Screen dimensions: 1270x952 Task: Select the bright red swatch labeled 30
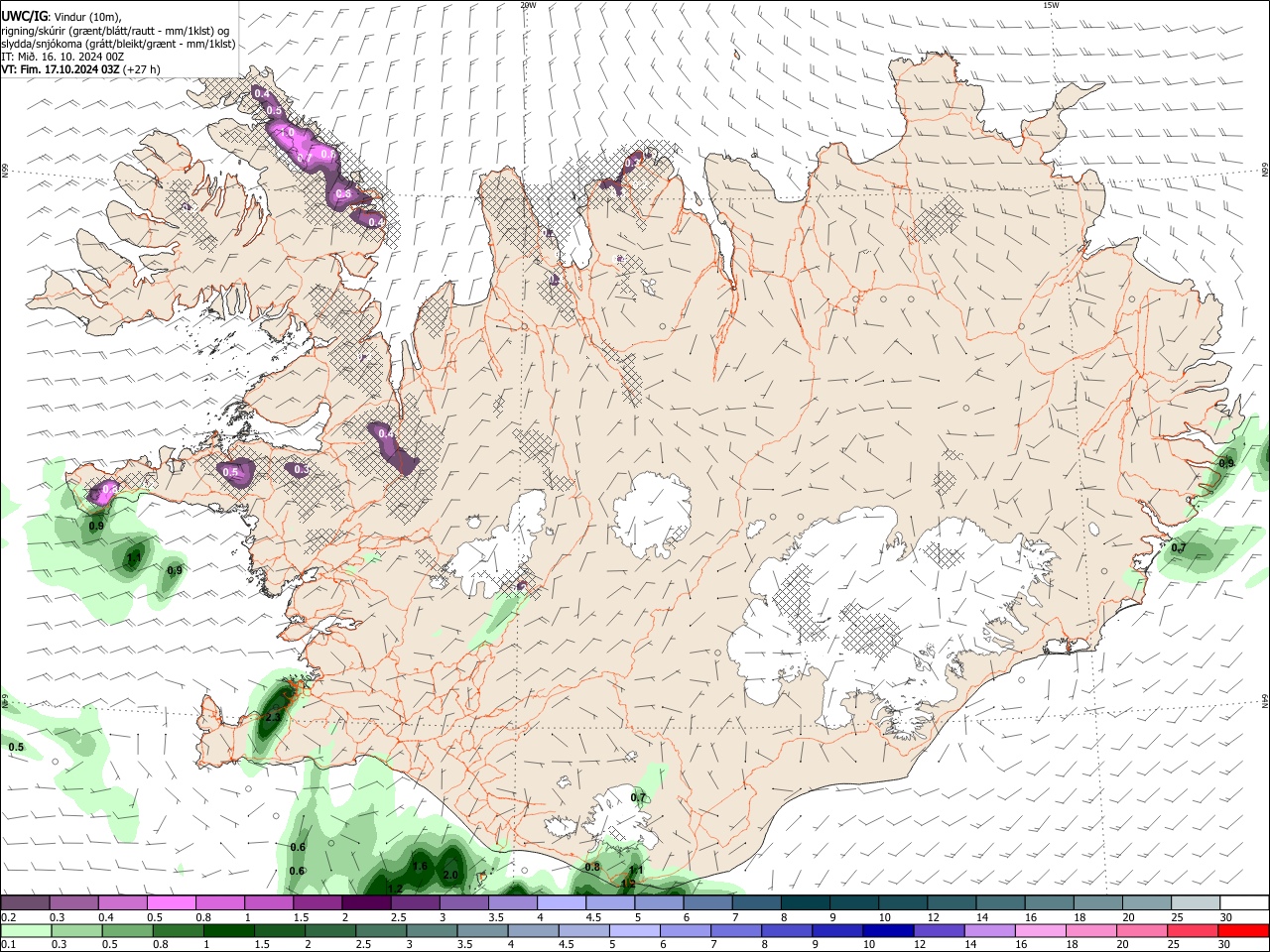coord(1244,930)
